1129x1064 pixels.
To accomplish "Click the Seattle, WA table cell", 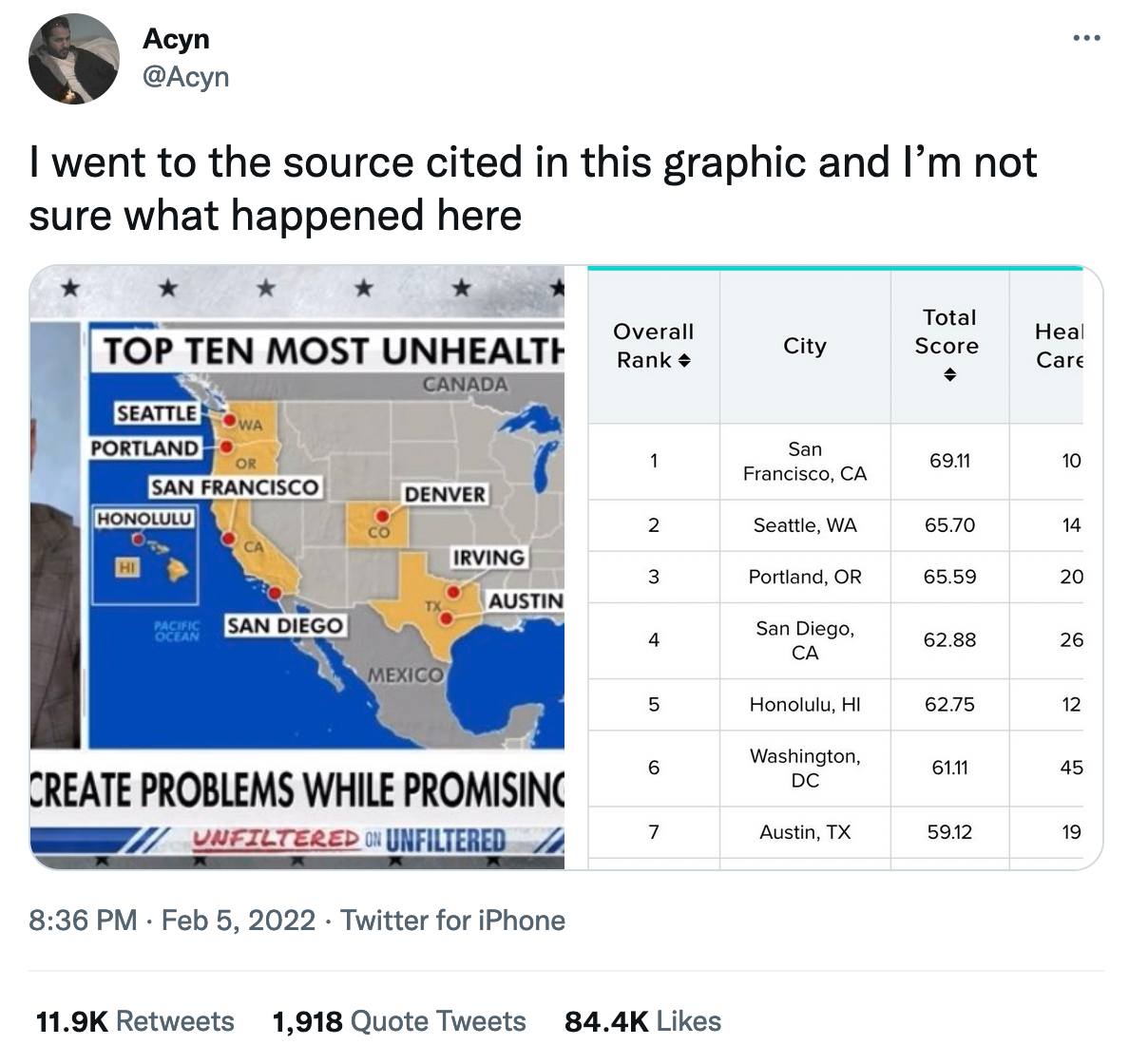I will tap(804, 525).
